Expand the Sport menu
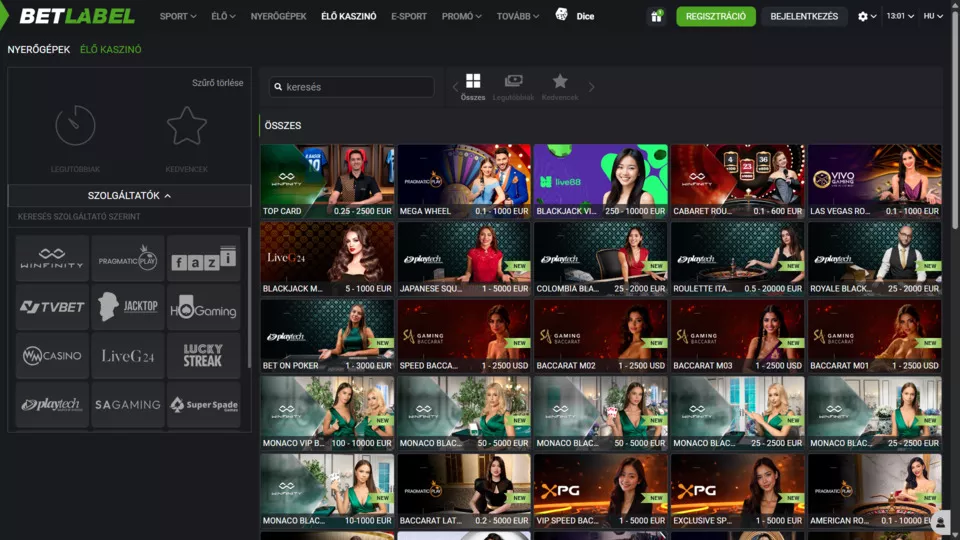 (178, 16)
